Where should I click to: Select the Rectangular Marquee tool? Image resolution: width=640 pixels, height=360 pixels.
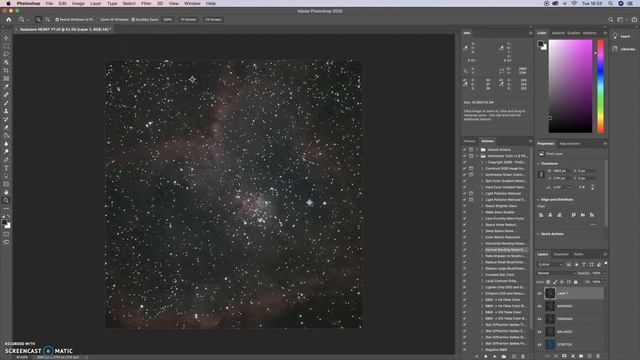6,46
